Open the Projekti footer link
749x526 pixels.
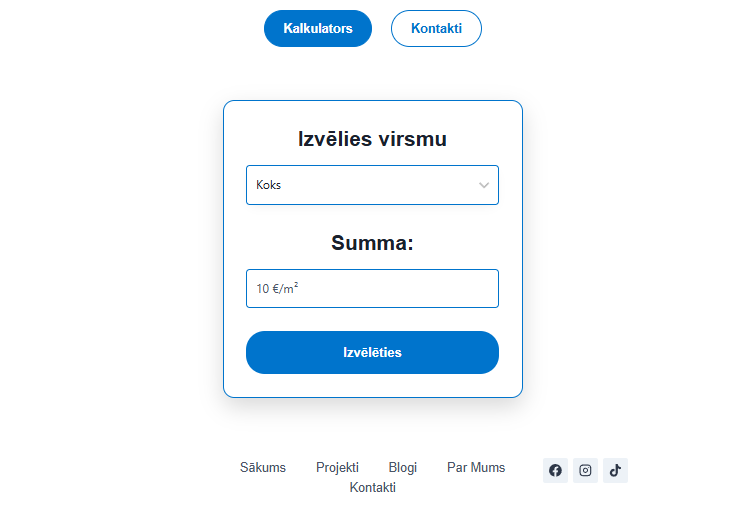[x=337, y=467]
